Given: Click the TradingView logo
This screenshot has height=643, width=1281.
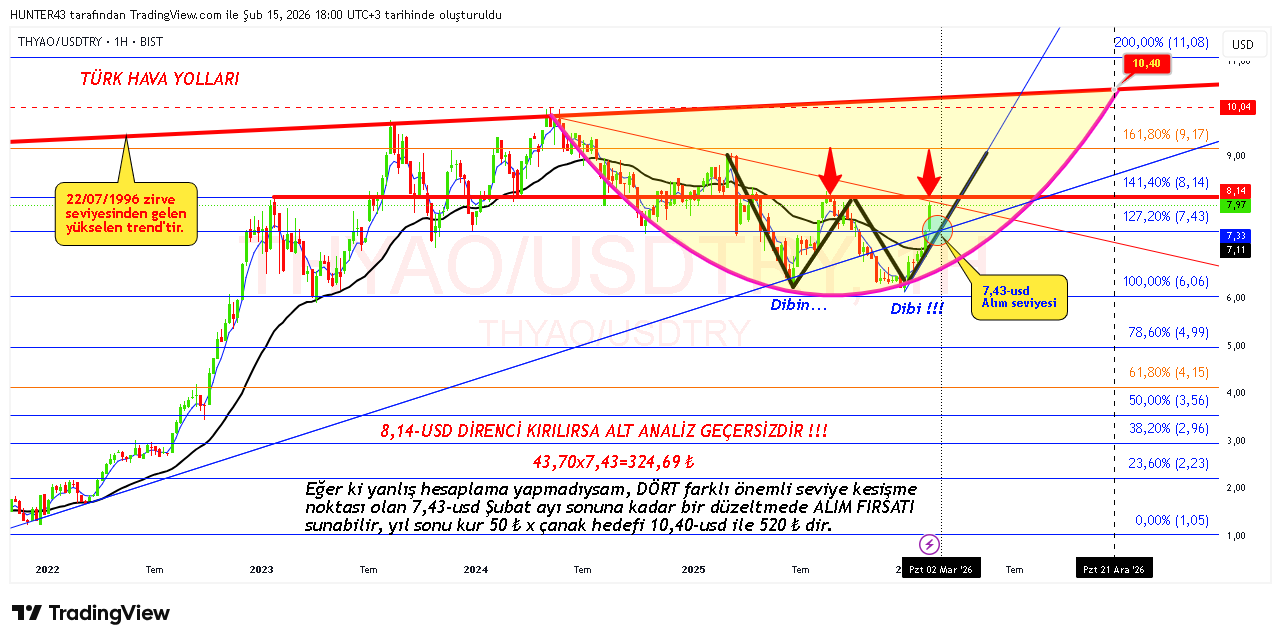Looking at the screenshot, I should 90,613.
